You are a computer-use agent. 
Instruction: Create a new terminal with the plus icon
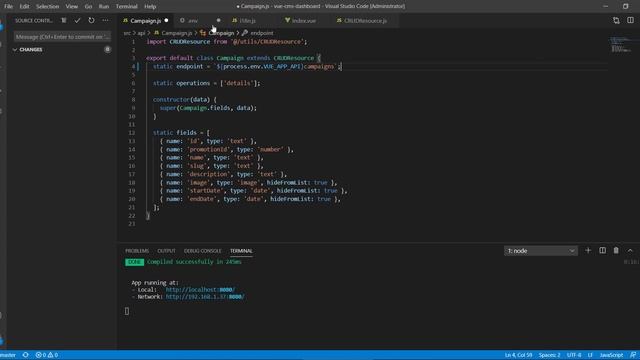point(588,251)
